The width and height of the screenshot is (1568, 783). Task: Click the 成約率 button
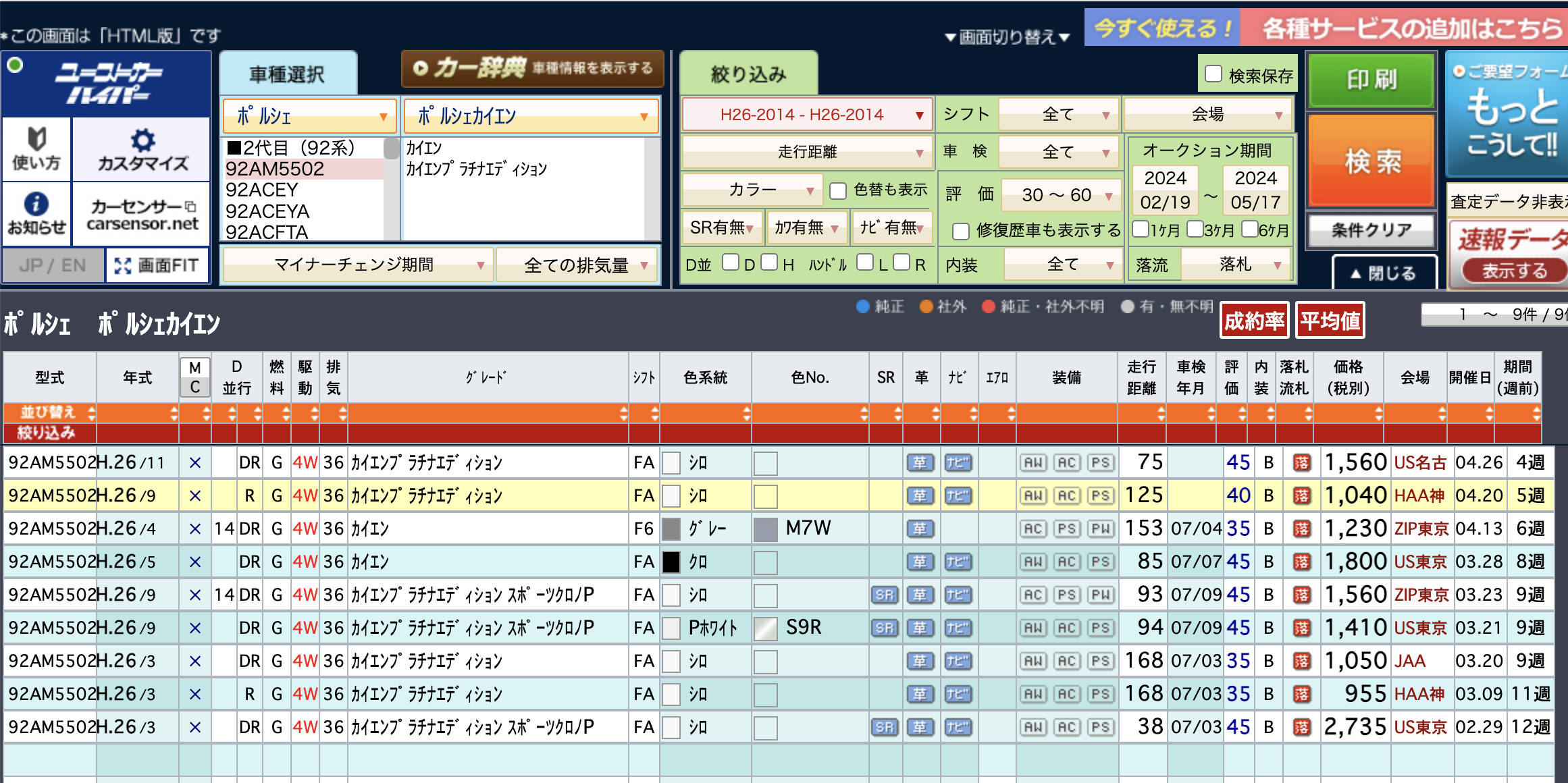pos(1255,321)
